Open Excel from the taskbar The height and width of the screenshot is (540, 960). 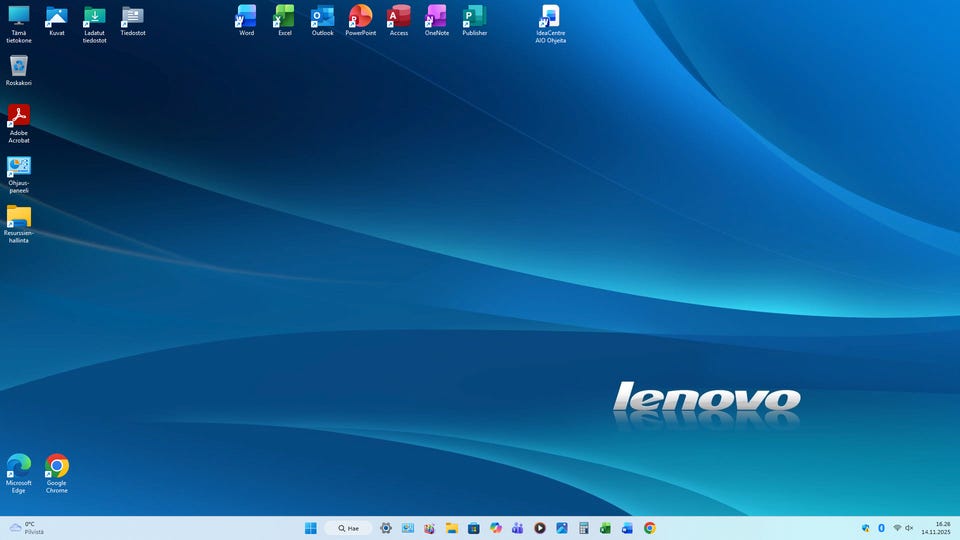pos(606,528)
